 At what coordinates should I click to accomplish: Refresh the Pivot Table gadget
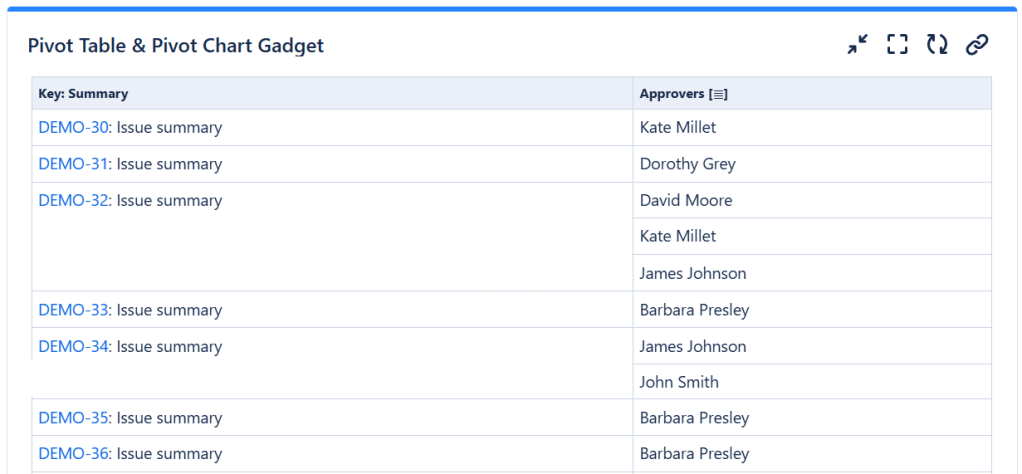pyautogui.click(x=937, y=45)
